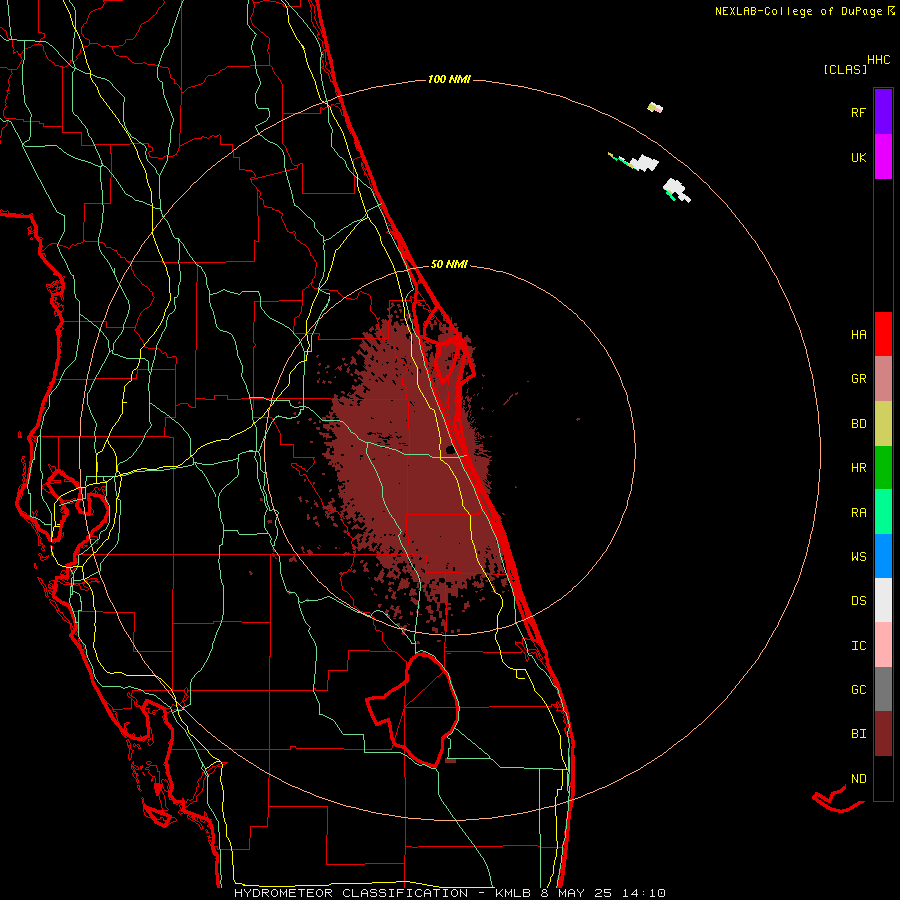Click the red island outline near legend
This screenshot has height=900, width=900.
[838, 799]
